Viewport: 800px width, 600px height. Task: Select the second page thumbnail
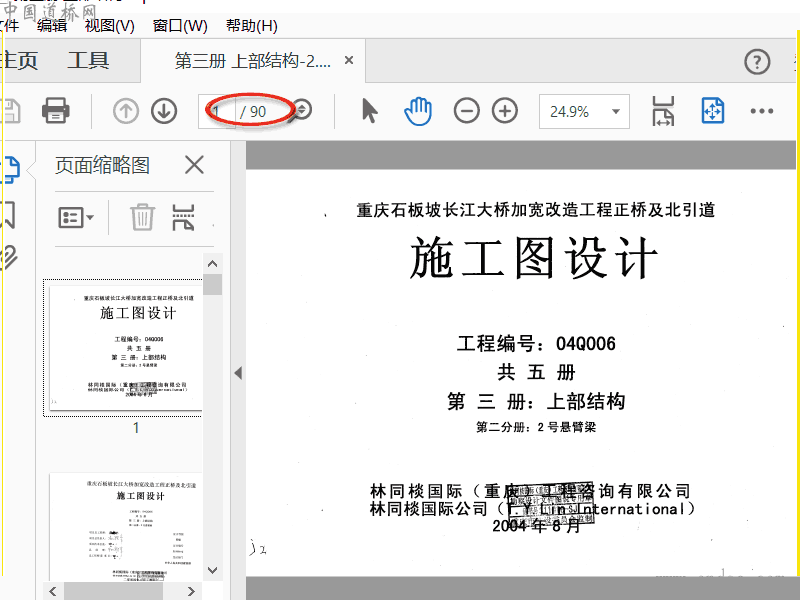coord(126,527)
